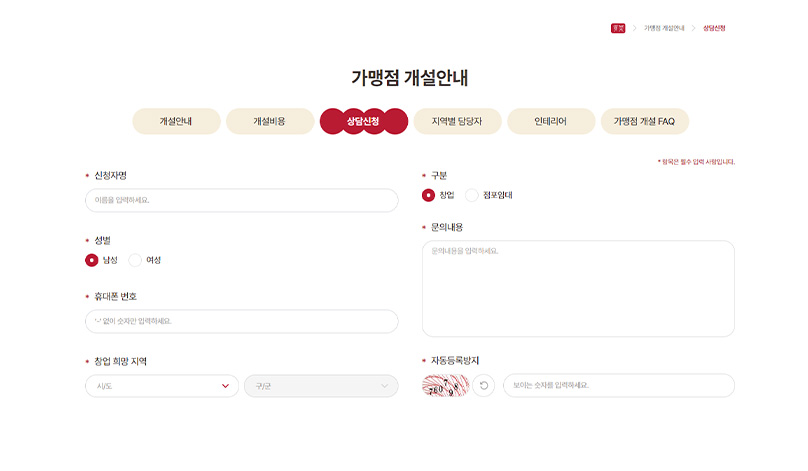Click the required fields notice text
The width and height of the screenshot is (808, 471).
696,162
